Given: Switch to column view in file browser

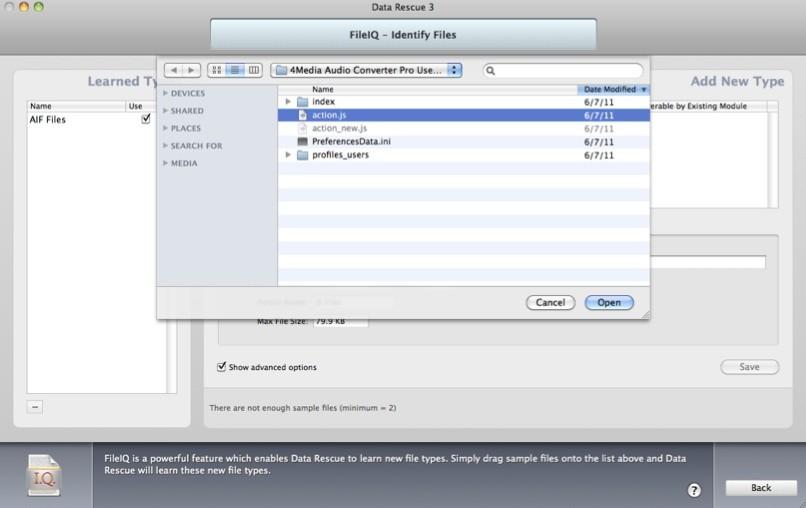Looking at the screenshot, I should click(253, 70).
